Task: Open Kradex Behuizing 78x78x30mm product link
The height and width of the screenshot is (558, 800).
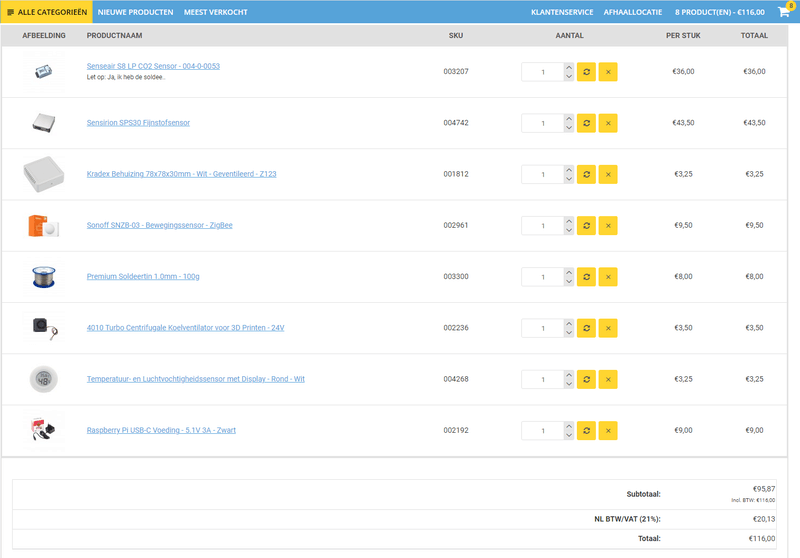Action: (x=181, y=174)
